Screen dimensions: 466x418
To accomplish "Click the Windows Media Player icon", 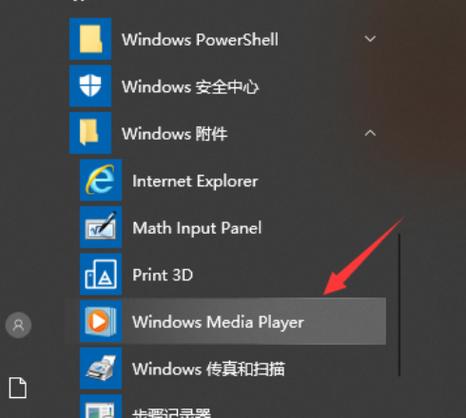I will point(101,321).
